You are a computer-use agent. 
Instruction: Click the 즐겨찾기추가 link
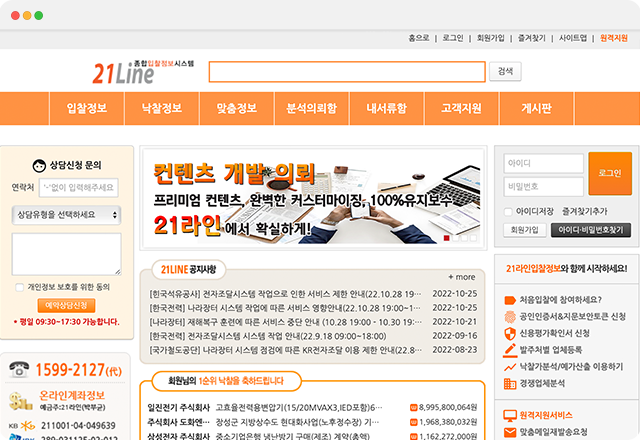584,211
